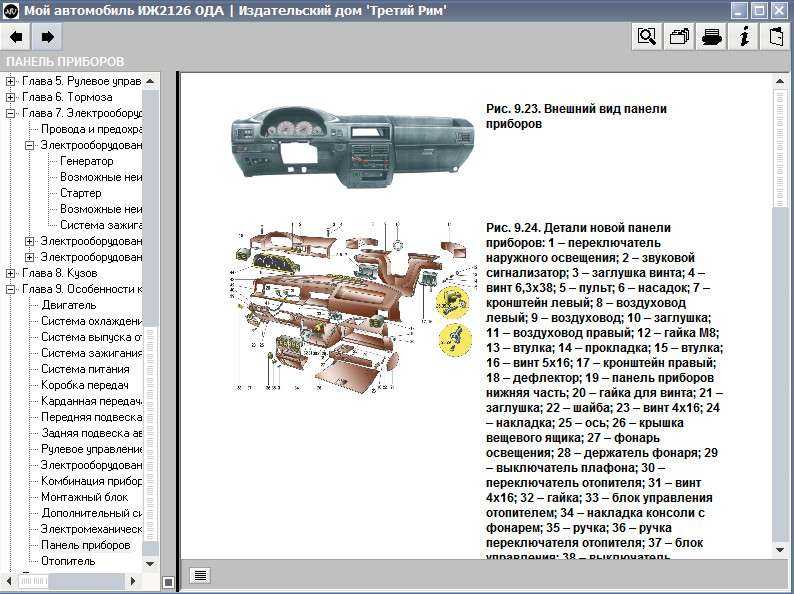Maximize the application window
The height and width of the screenshot is (594, 794).
[x=759, y=11]
